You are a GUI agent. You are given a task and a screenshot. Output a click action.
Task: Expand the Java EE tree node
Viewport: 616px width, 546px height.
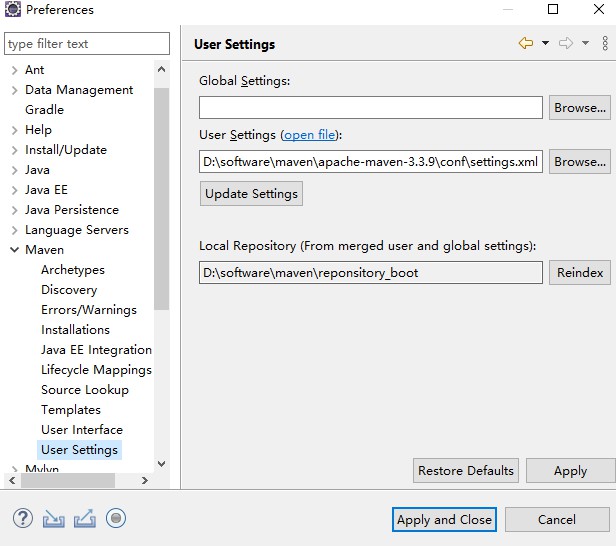click(x=15, y=190)
